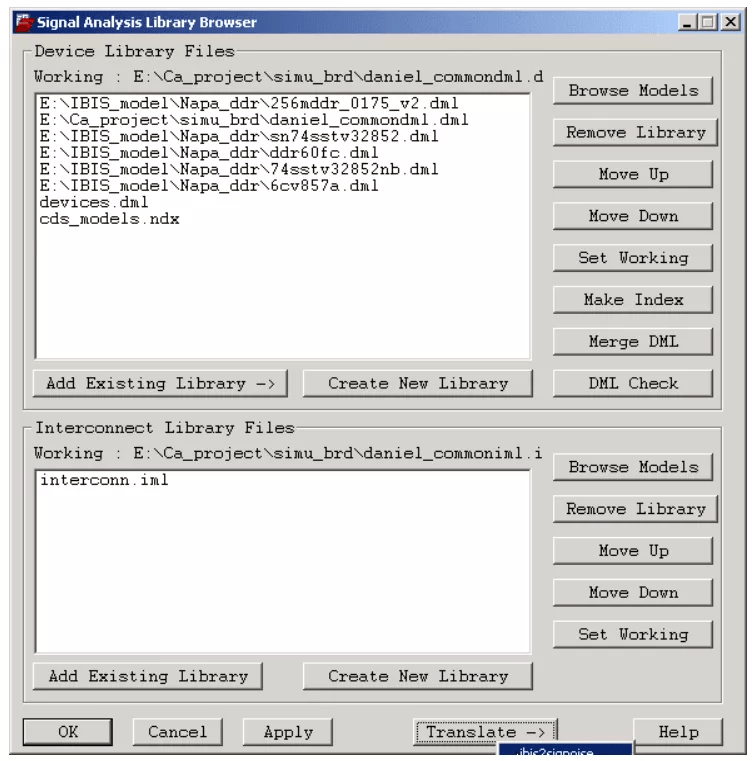Click Create New Library under interconnect list
Viewport: 755px width, 761px height.
(x=417, y=676)
